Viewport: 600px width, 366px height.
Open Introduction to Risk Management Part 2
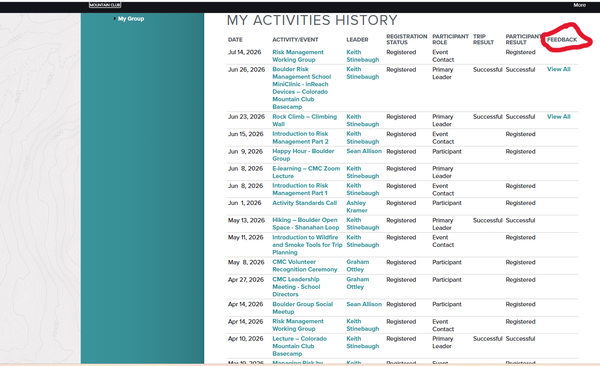(x=300, y=137)
